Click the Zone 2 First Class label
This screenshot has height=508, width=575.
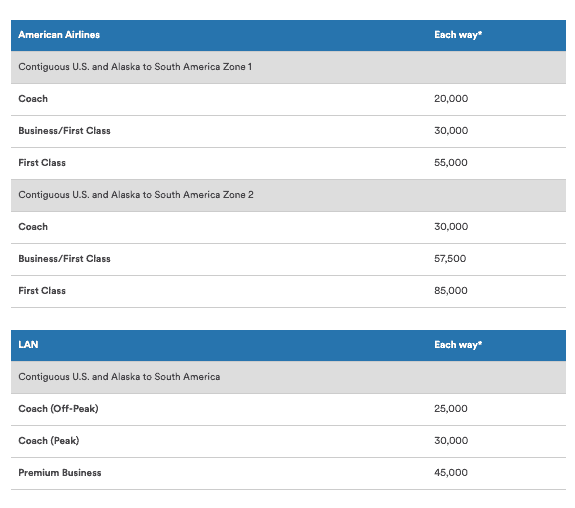[x=42, y=291]
